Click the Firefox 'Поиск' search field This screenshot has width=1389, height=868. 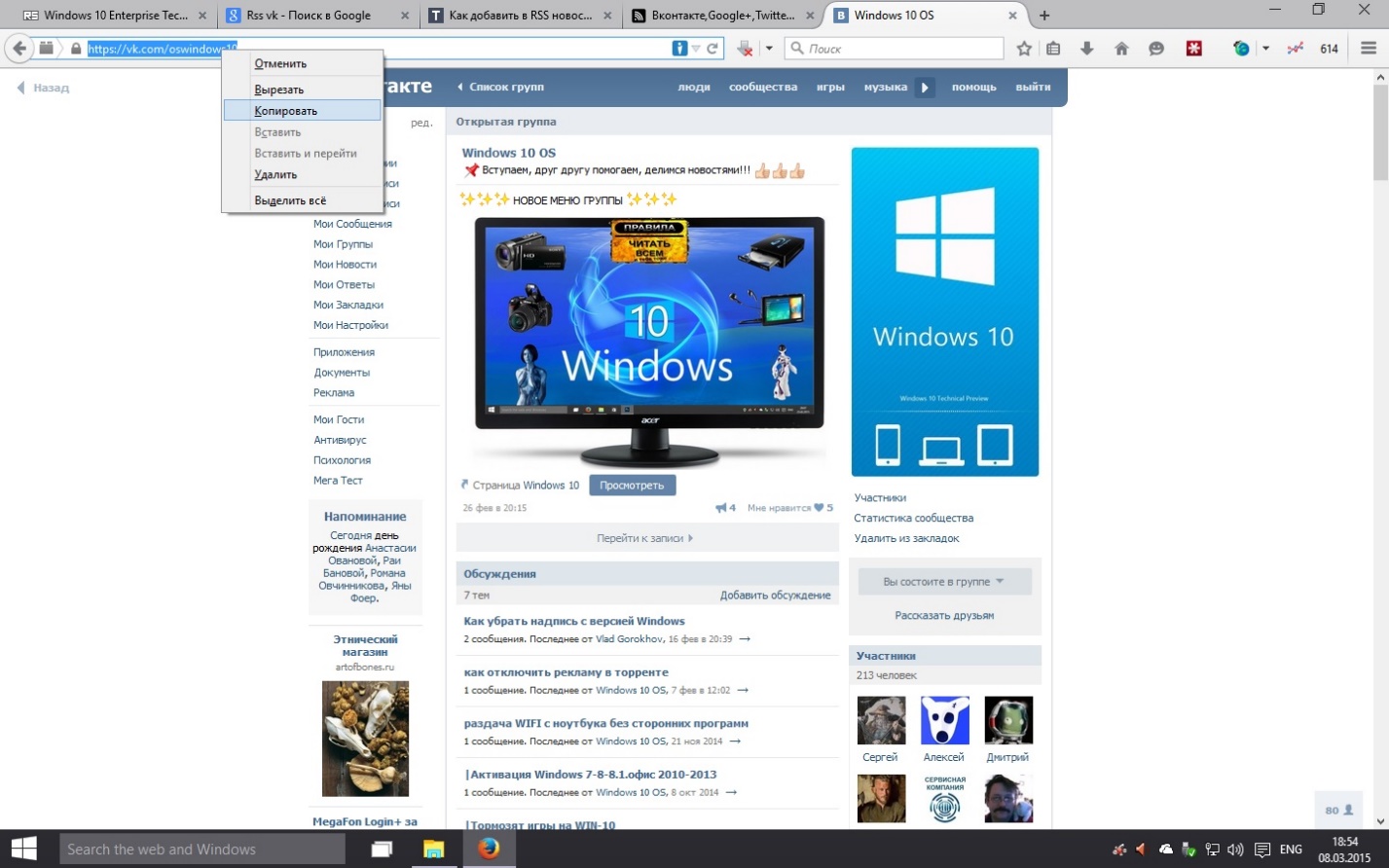tap(894, 49)
